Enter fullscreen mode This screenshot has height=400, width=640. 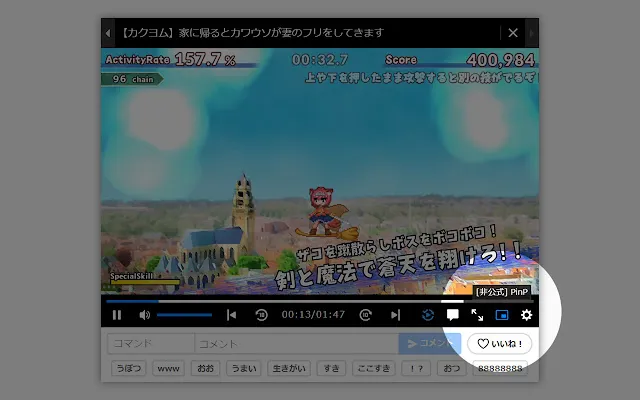[478, 315]
